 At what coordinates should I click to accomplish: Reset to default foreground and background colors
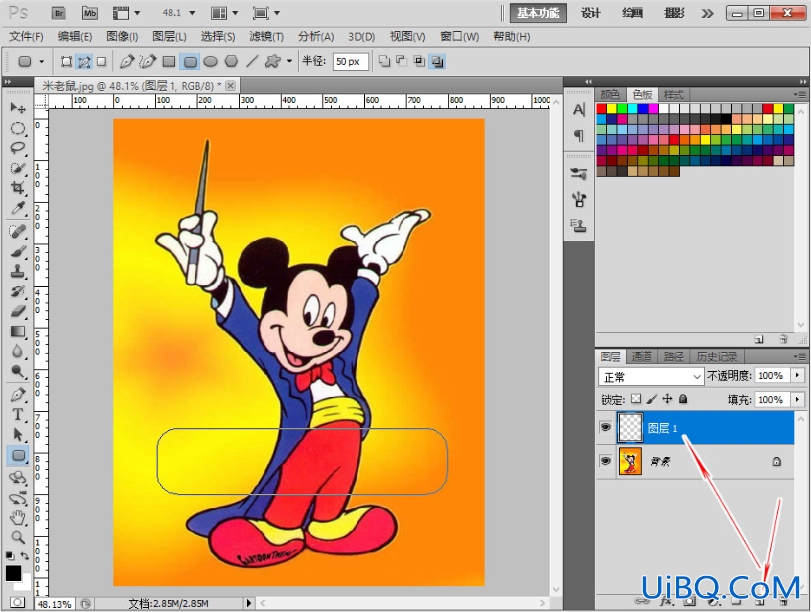click(9, 556)
